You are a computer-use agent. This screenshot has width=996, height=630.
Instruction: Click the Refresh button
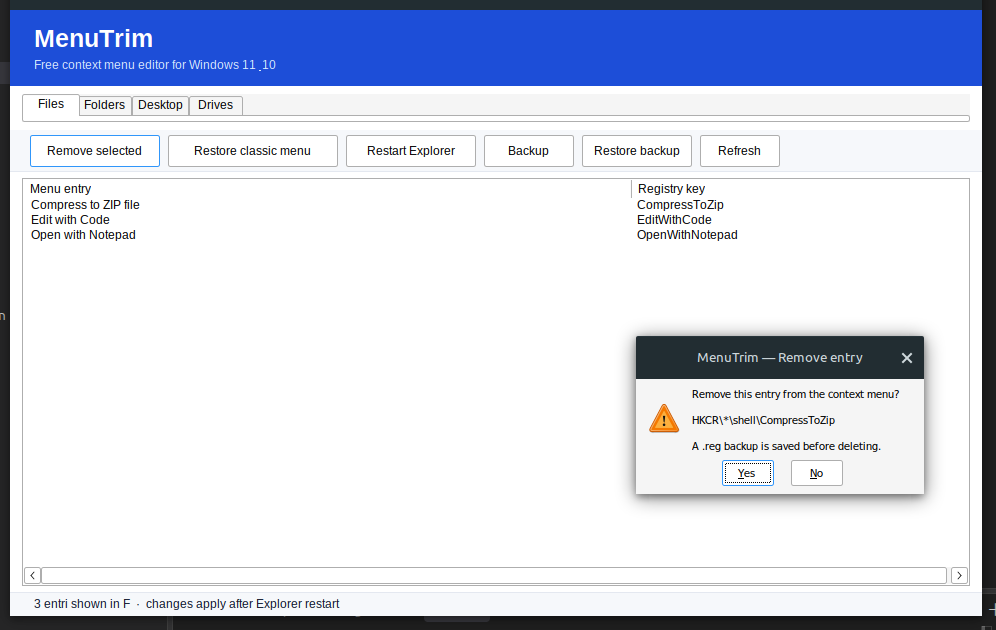point(739,151)
